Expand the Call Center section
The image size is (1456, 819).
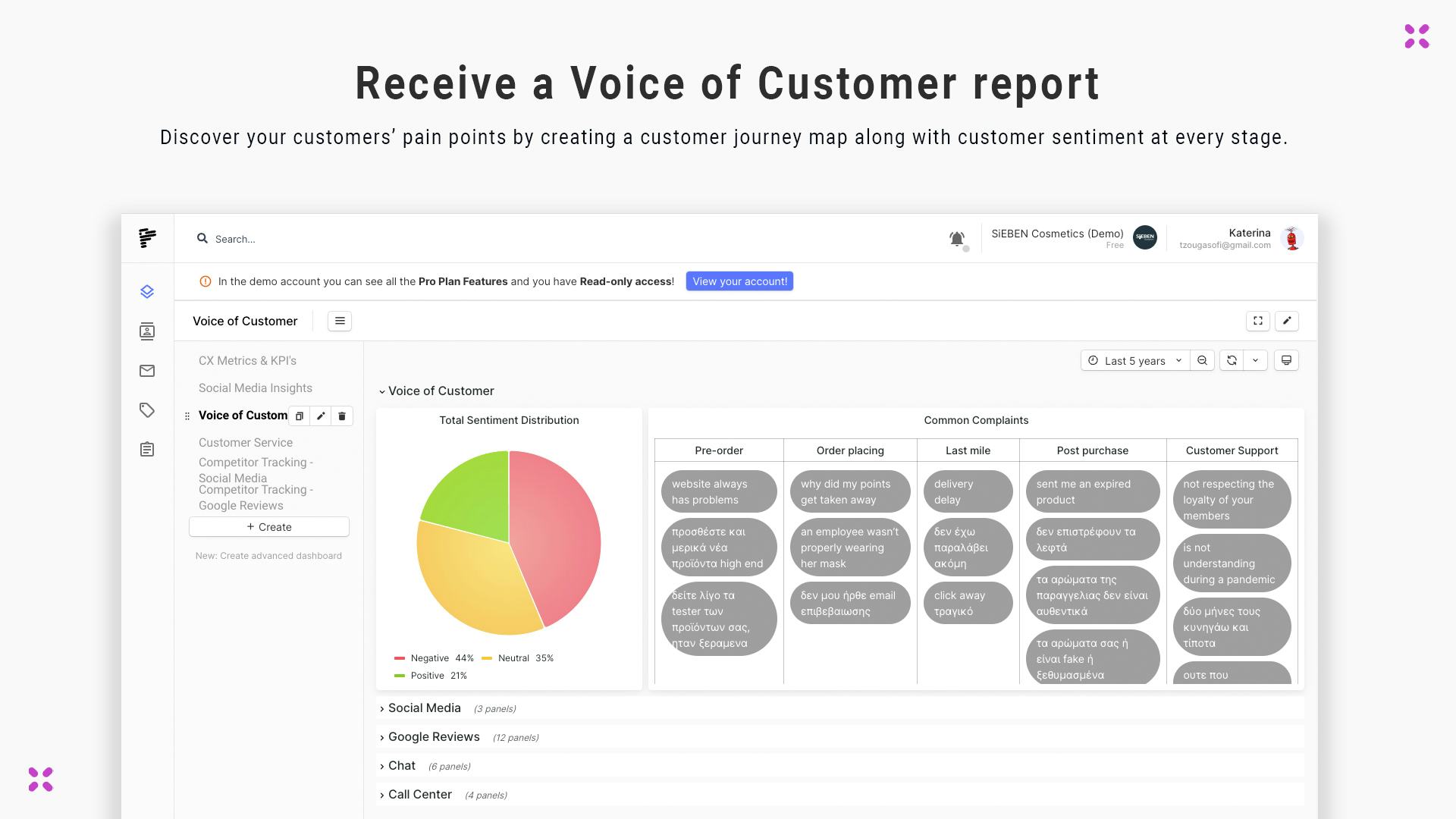pyautogui.click(x=416, y=793)
